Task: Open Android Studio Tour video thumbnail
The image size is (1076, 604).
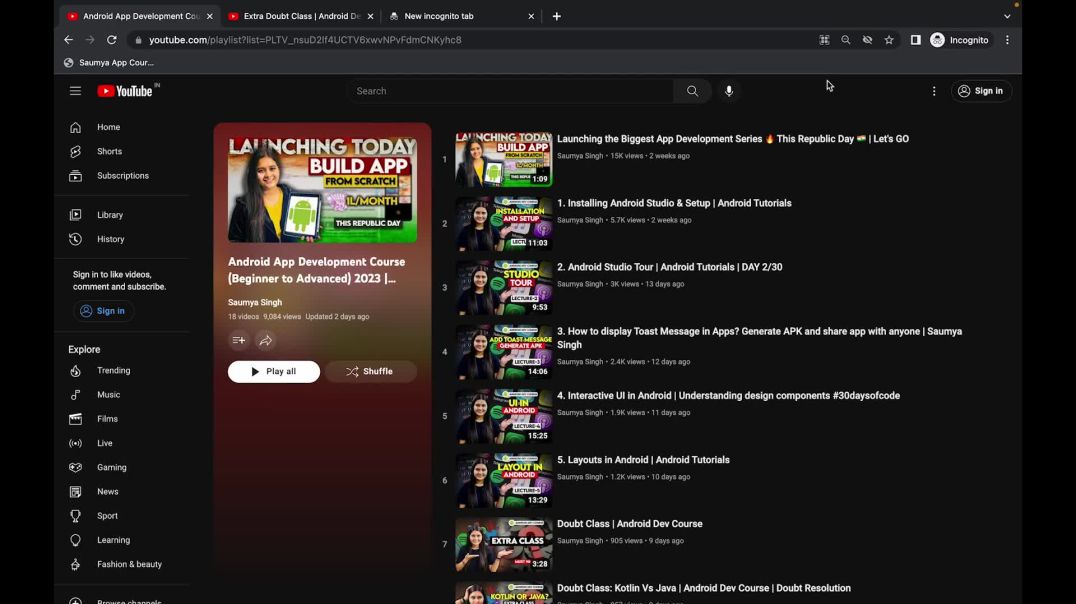Action: [x=504, y=288]
